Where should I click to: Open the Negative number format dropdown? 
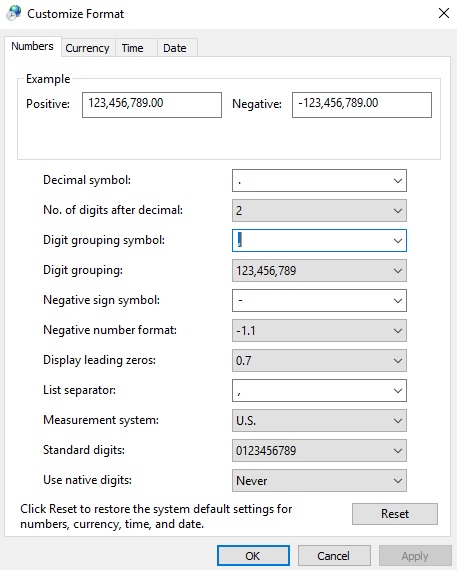[x=319, y=330]
